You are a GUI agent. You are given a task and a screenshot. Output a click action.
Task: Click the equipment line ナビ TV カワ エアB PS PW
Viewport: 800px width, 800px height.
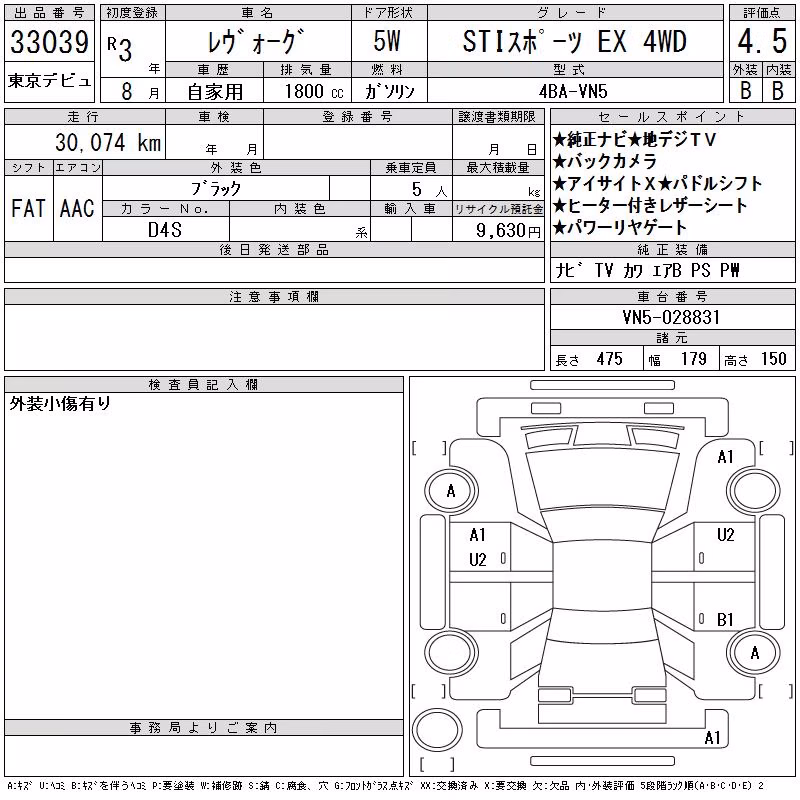(647, 270)
